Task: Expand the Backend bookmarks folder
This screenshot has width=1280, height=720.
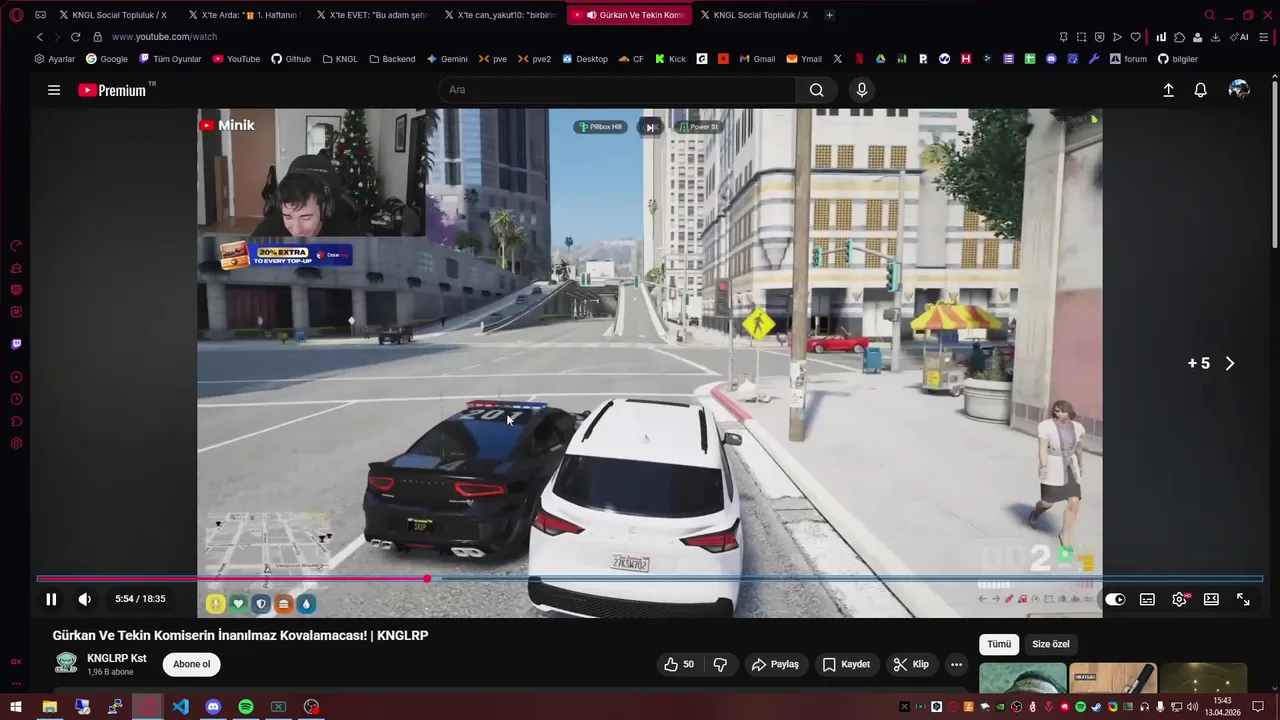Action: click(x=392, y=59)
